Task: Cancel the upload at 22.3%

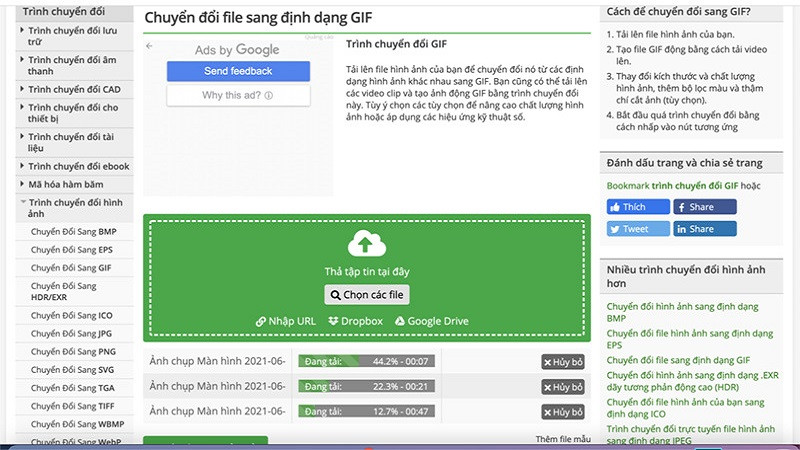Action: 563,387
